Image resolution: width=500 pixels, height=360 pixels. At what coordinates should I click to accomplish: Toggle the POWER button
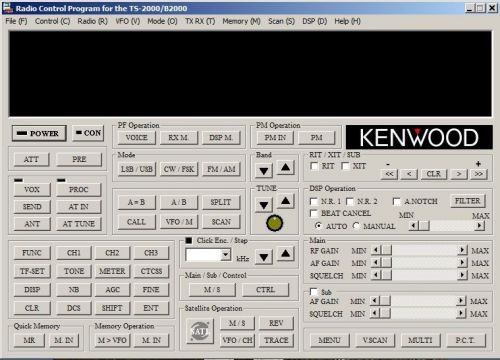point(39,133)
